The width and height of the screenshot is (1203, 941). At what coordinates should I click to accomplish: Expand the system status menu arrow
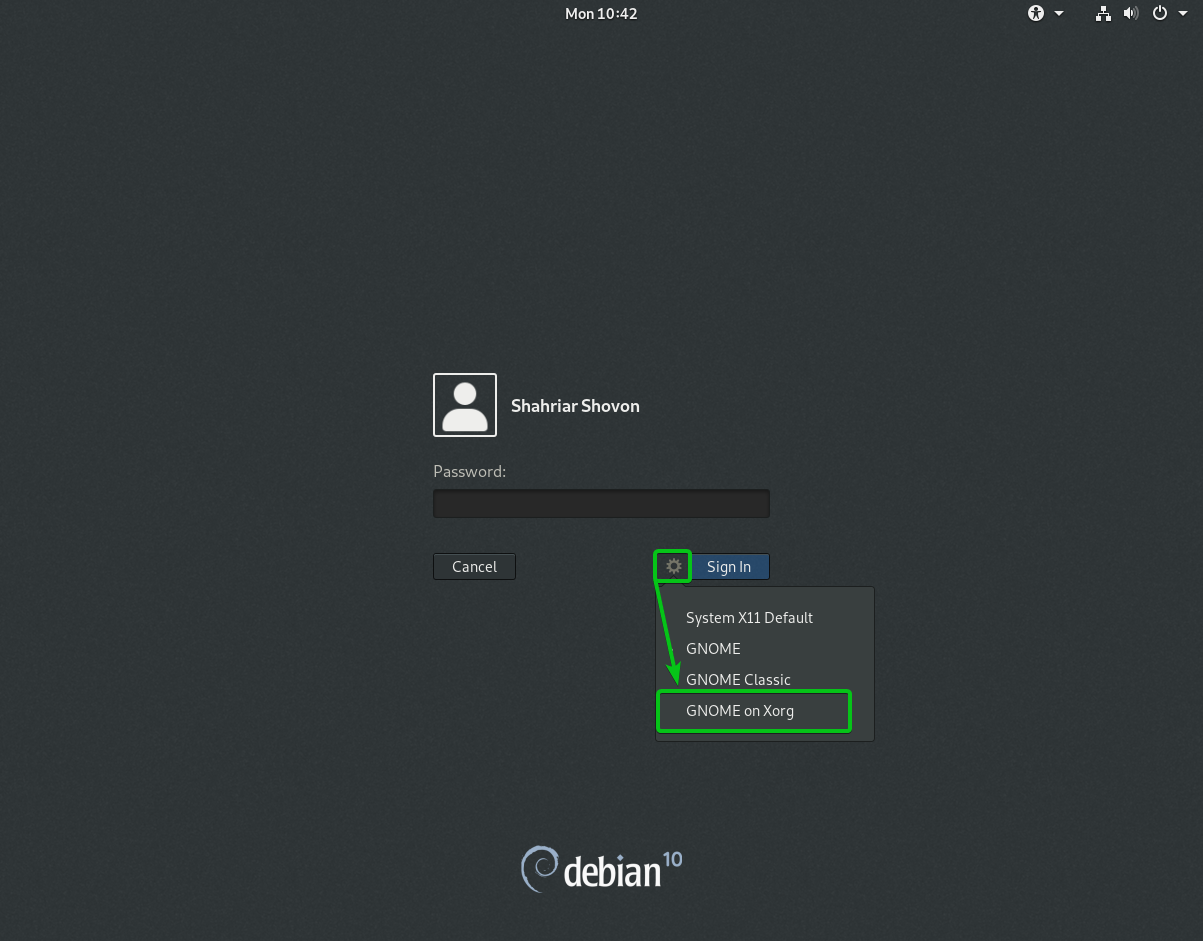[x=1183, y=14]
